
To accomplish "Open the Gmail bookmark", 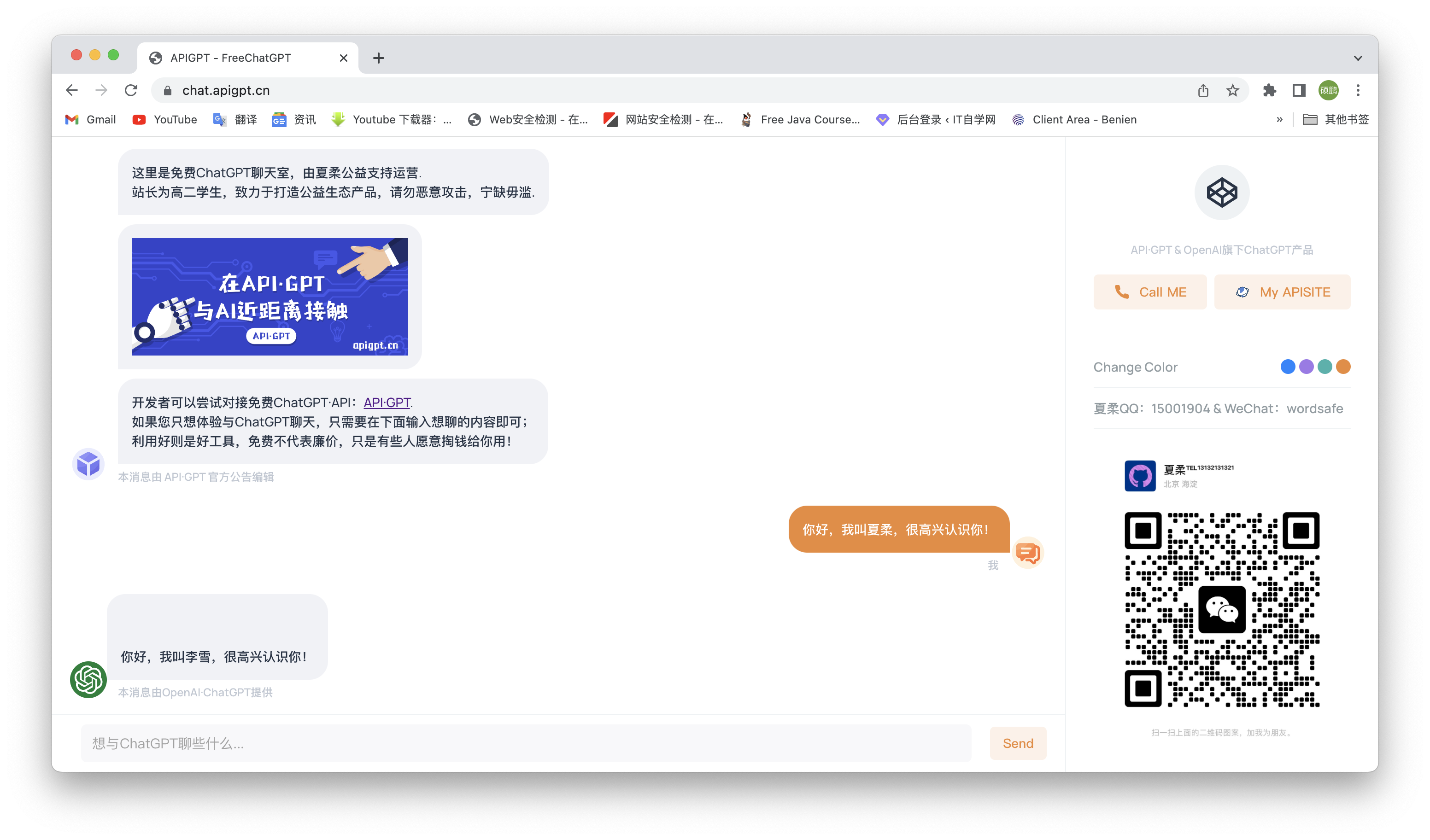I will point(90,120).
